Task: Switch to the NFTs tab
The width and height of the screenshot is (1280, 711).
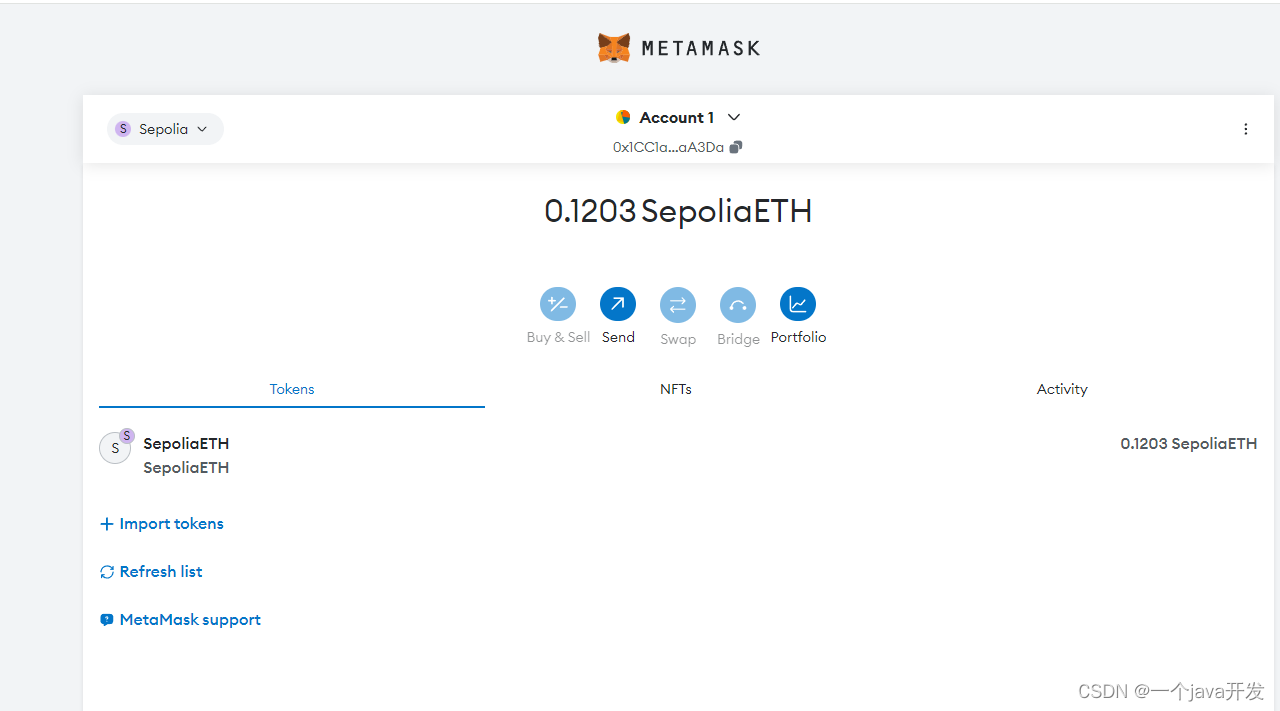Action: (676, 389)
